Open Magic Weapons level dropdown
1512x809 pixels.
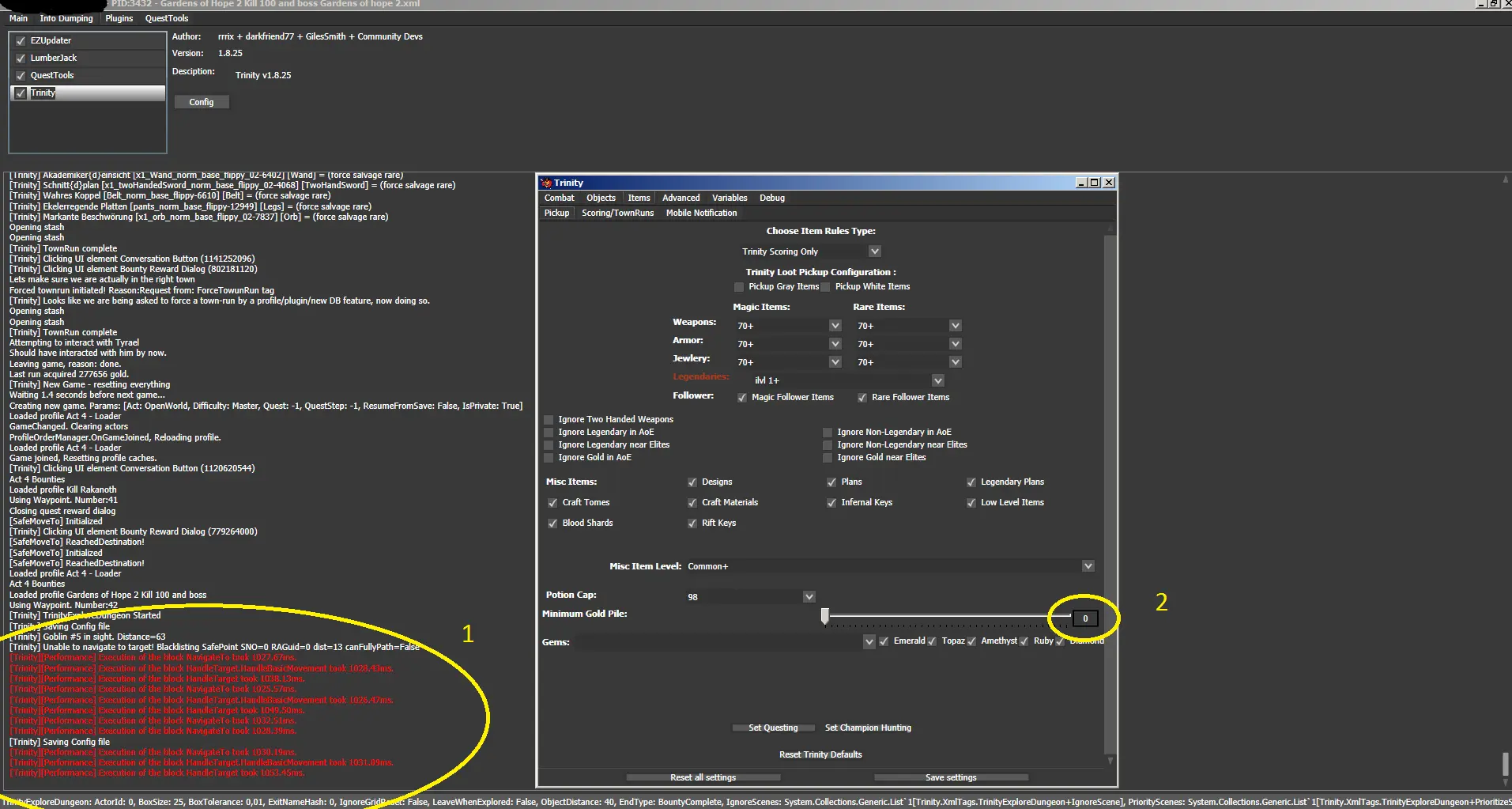[x=835, y=326]
